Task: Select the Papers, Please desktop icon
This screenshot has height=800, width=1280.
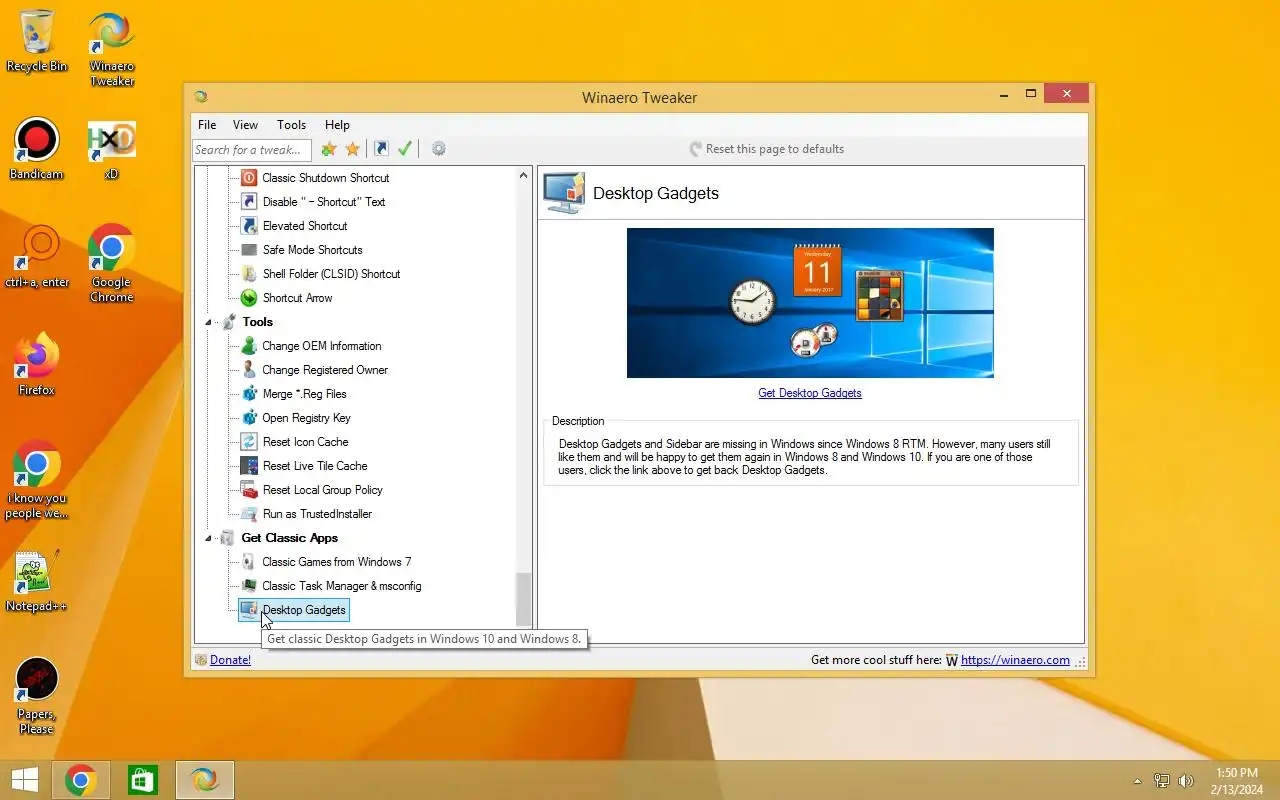Action: tap(37, 697)
